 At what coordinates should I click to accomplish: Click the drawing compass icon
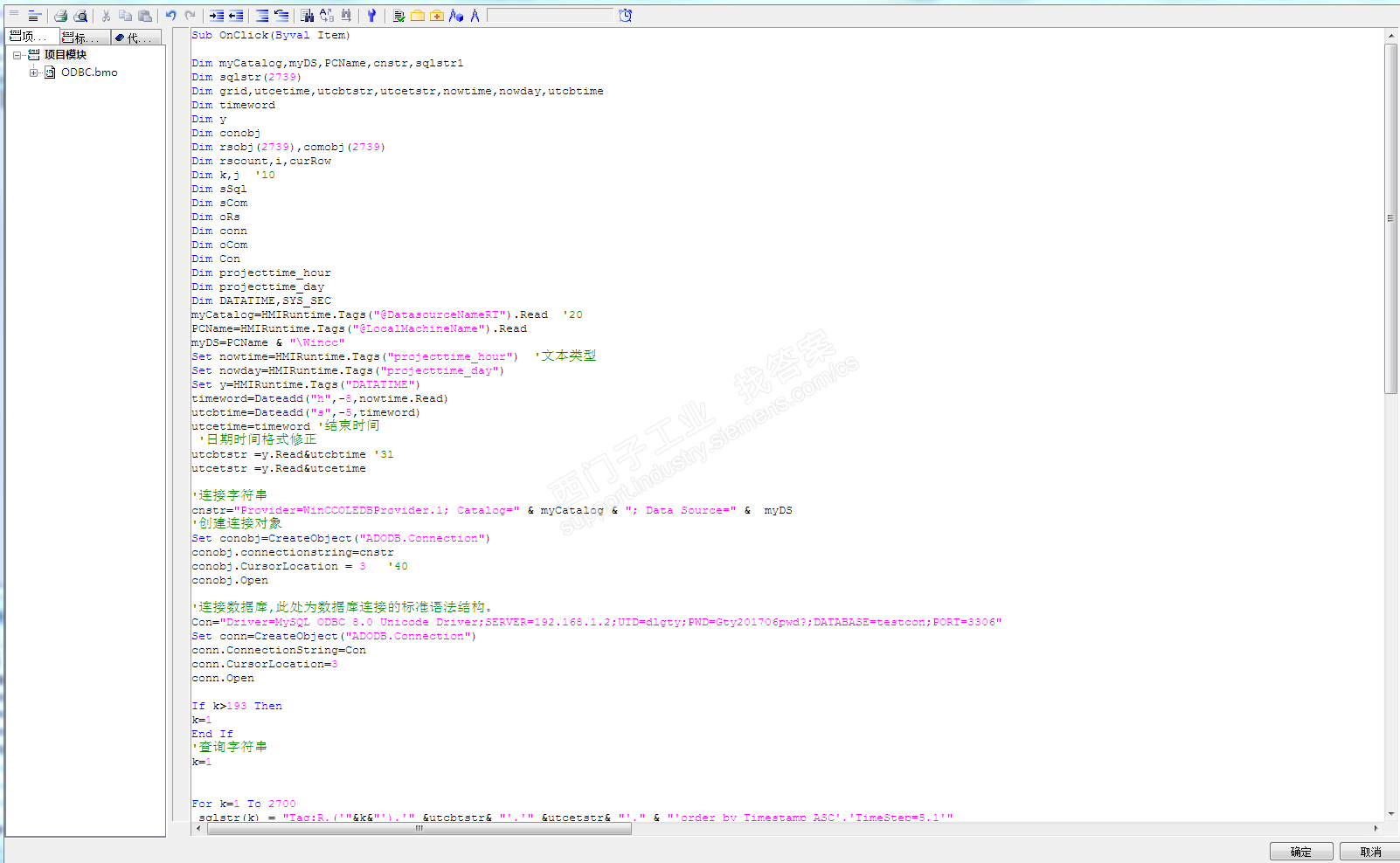475,16
